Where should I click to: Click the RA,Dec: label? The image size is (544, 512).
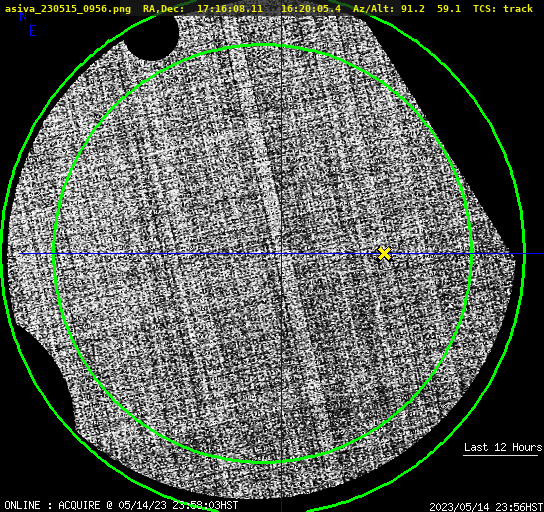pos(163,9)
